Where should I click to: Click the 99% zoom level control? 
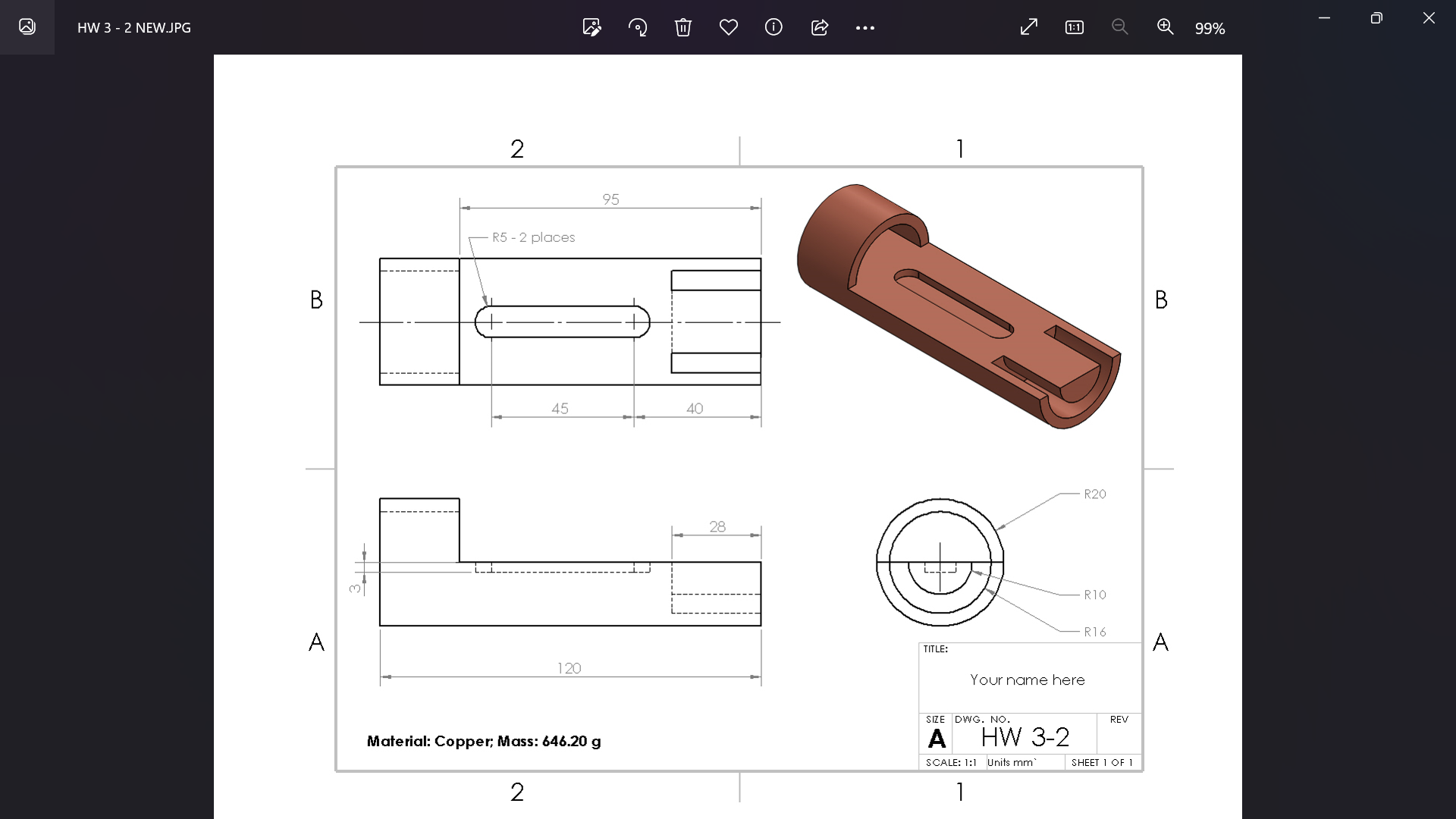(1210, 28)
